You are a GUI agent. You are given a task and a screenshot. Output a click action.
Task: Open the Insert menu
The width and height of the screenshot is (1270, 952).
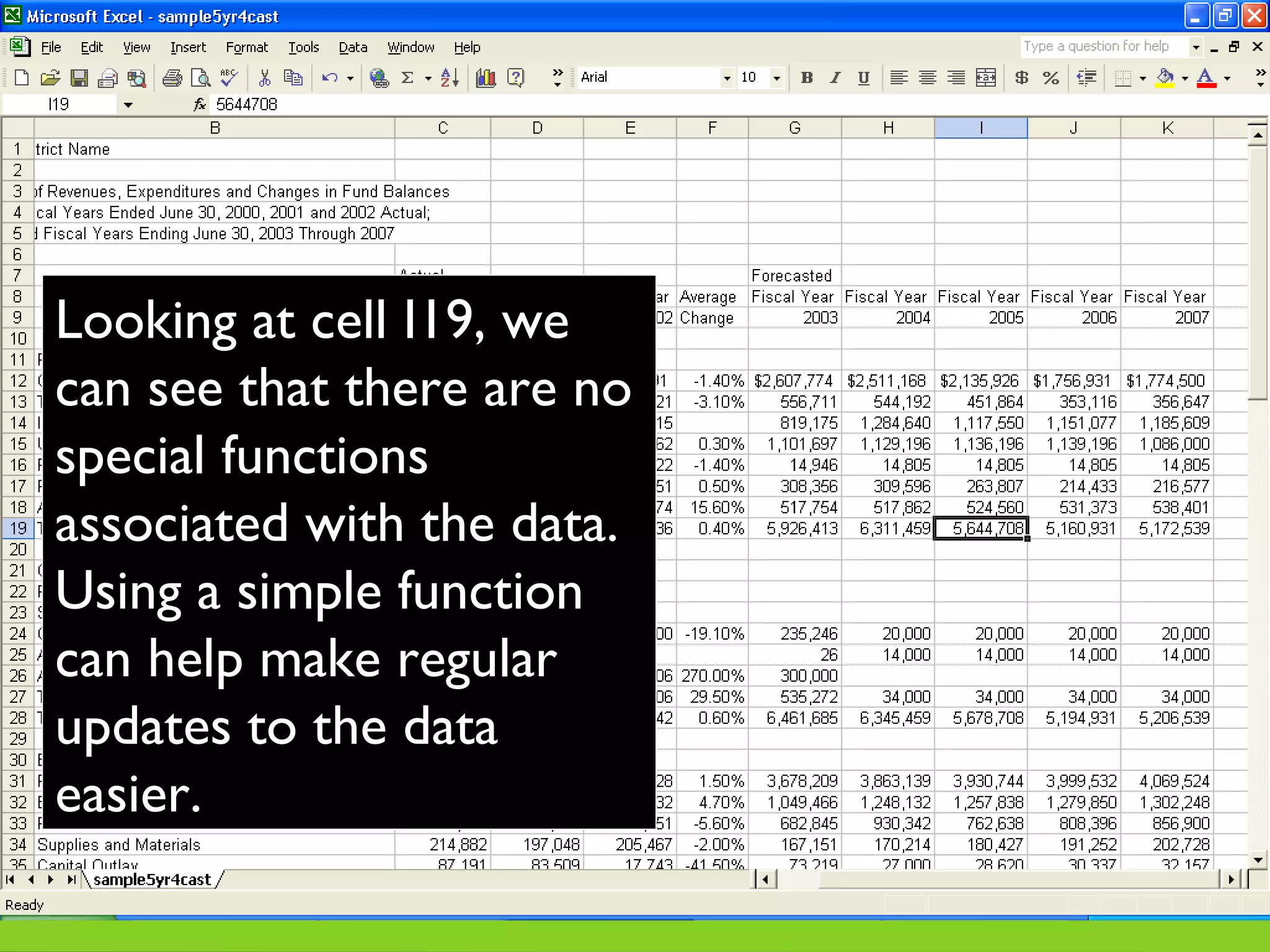click(x=188, y=47)
